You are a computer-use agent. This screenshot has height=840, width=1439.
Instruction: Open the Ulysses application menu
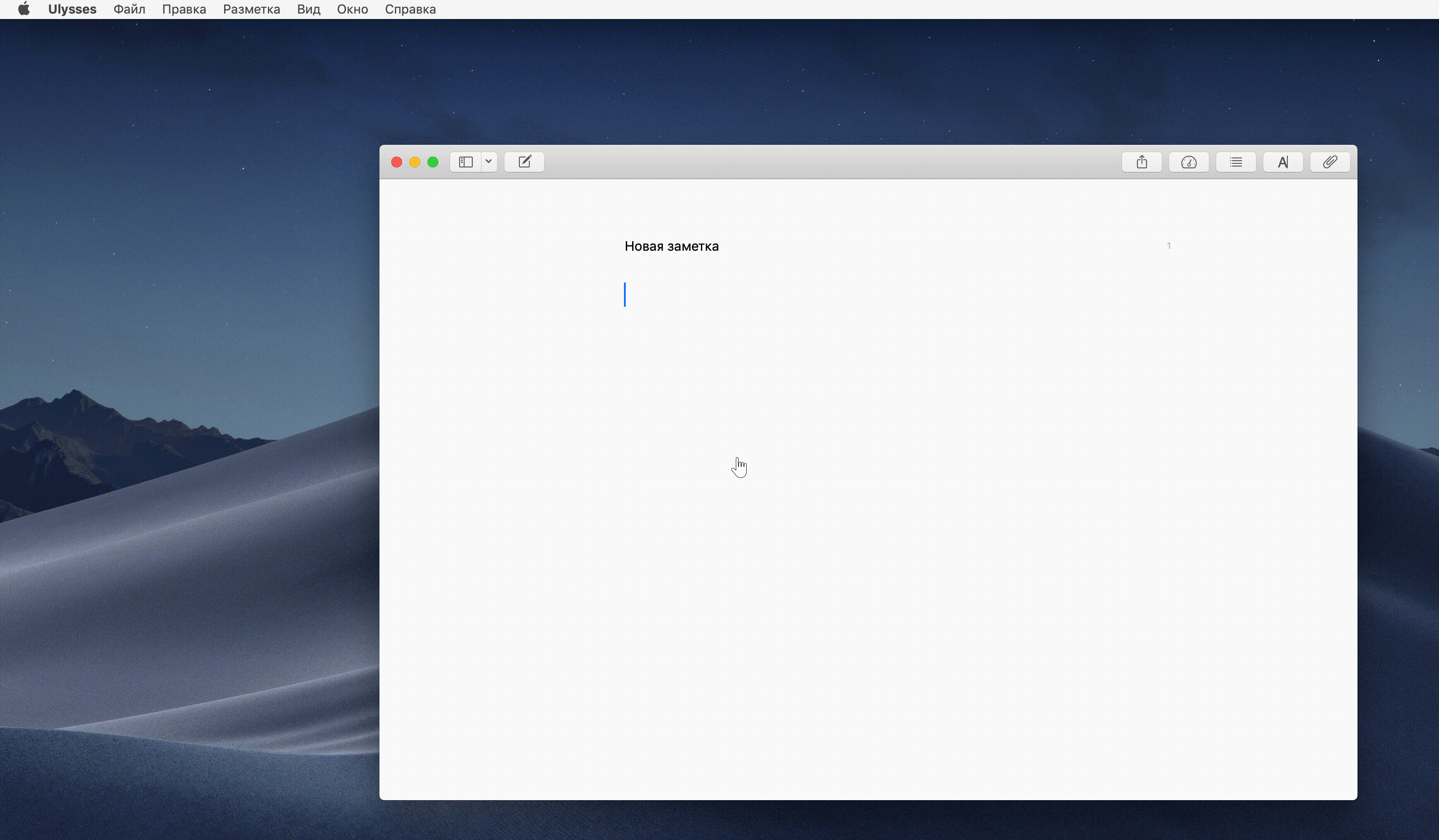72,9
